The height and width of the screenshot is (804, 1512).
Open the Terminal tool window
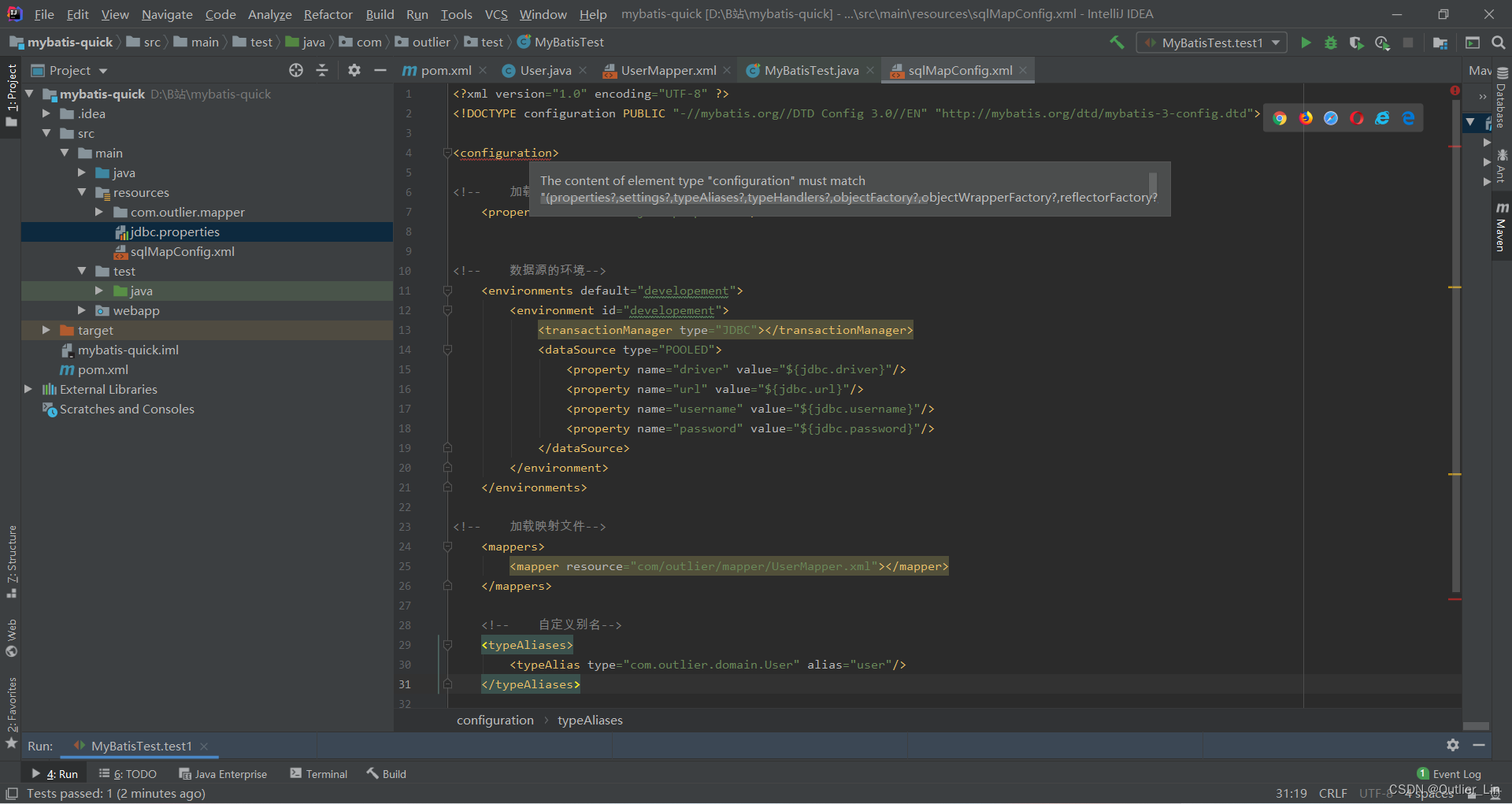coord(319,774)
